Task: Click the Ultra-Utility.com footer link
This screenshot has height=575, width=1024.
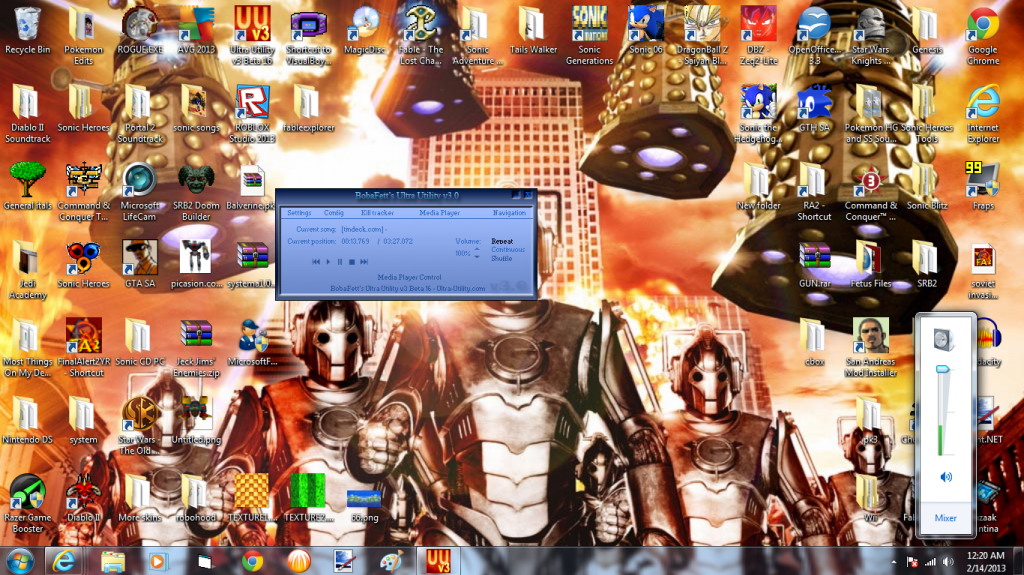Action: (460, 288)
